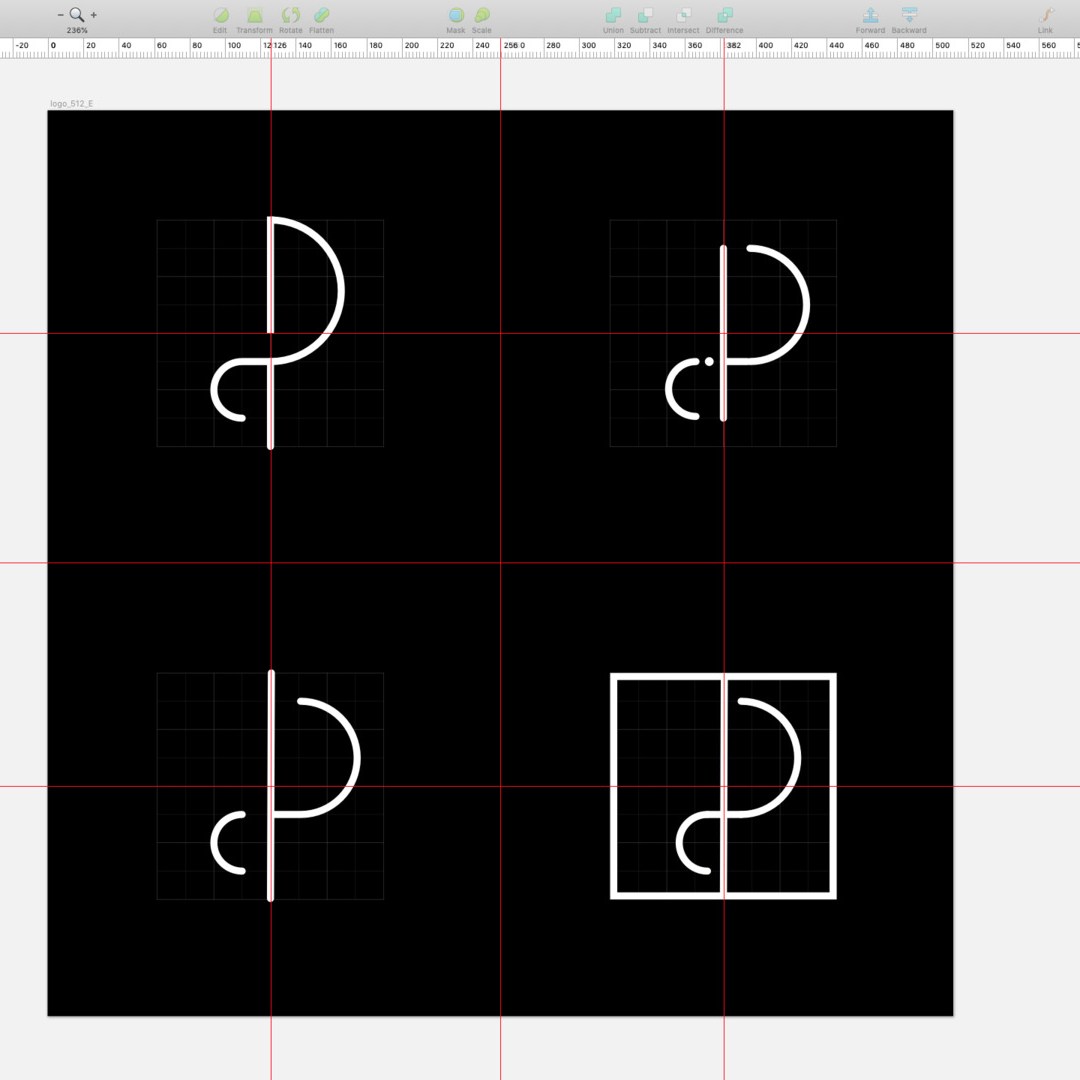Zoom out with the minus button
The width and height of the screenshot is (1080, 1080).
[61, 14]
